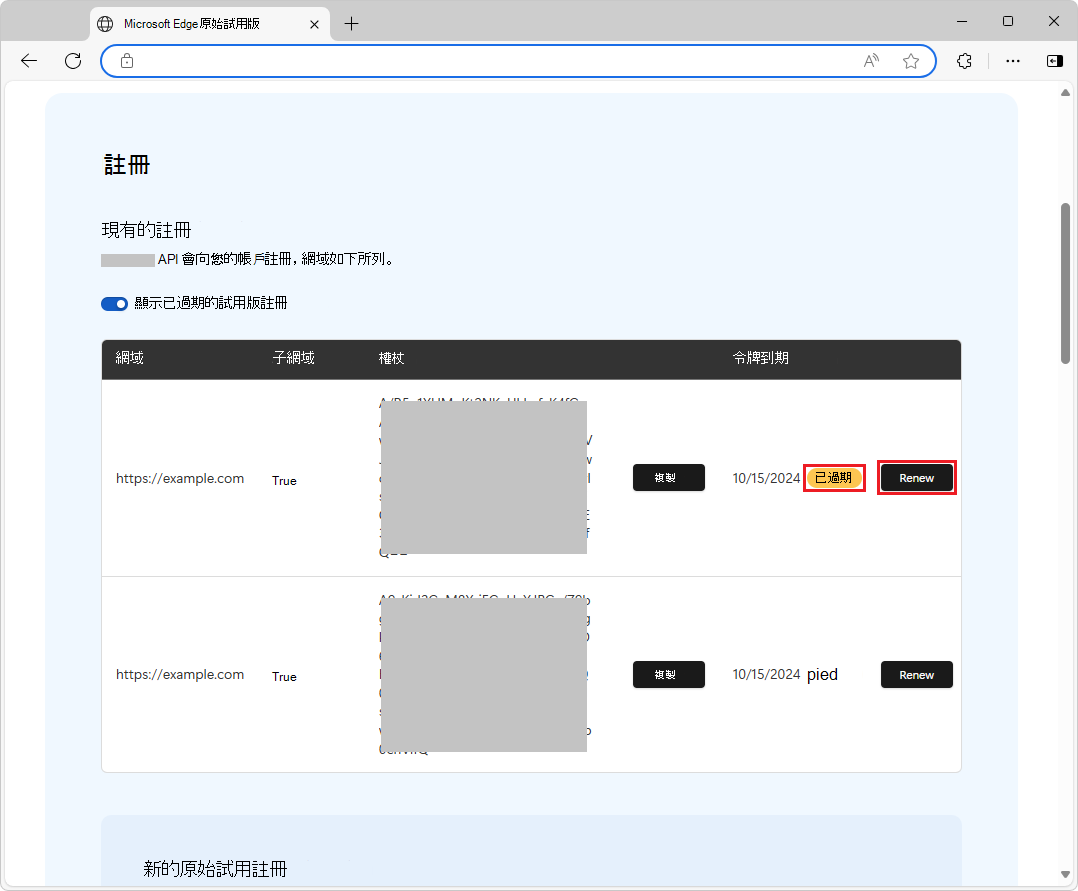Image resolution: width=1078 pixels, height=891 pixels.
Task: Select the Read aloud icon
Action: pos(870,61)
